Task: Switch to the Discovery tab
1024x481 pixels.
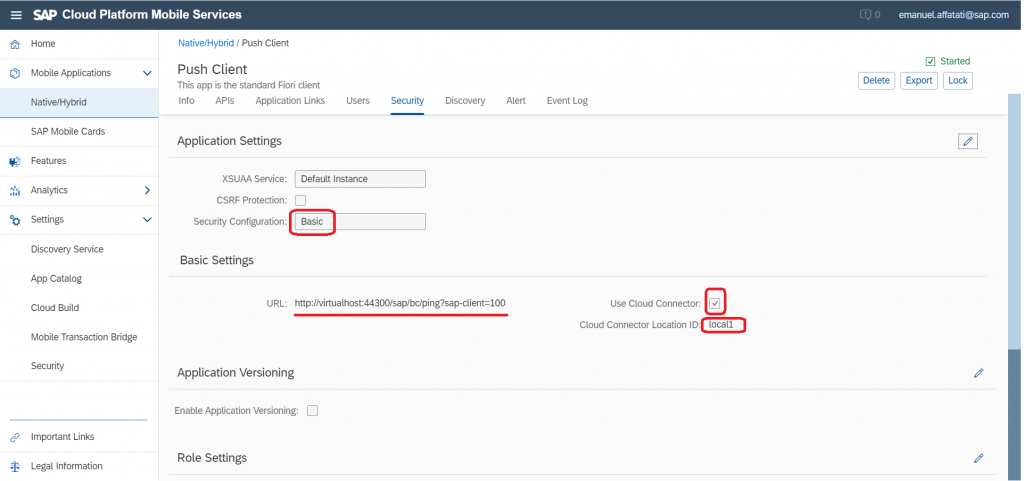Action: [x=465, y=101]
